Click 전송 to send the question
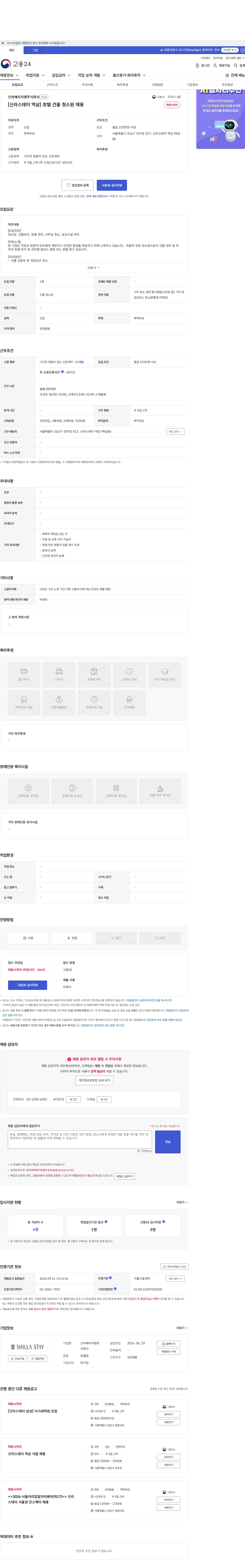Screen dimensions: 245x1568 (168, 1142)
